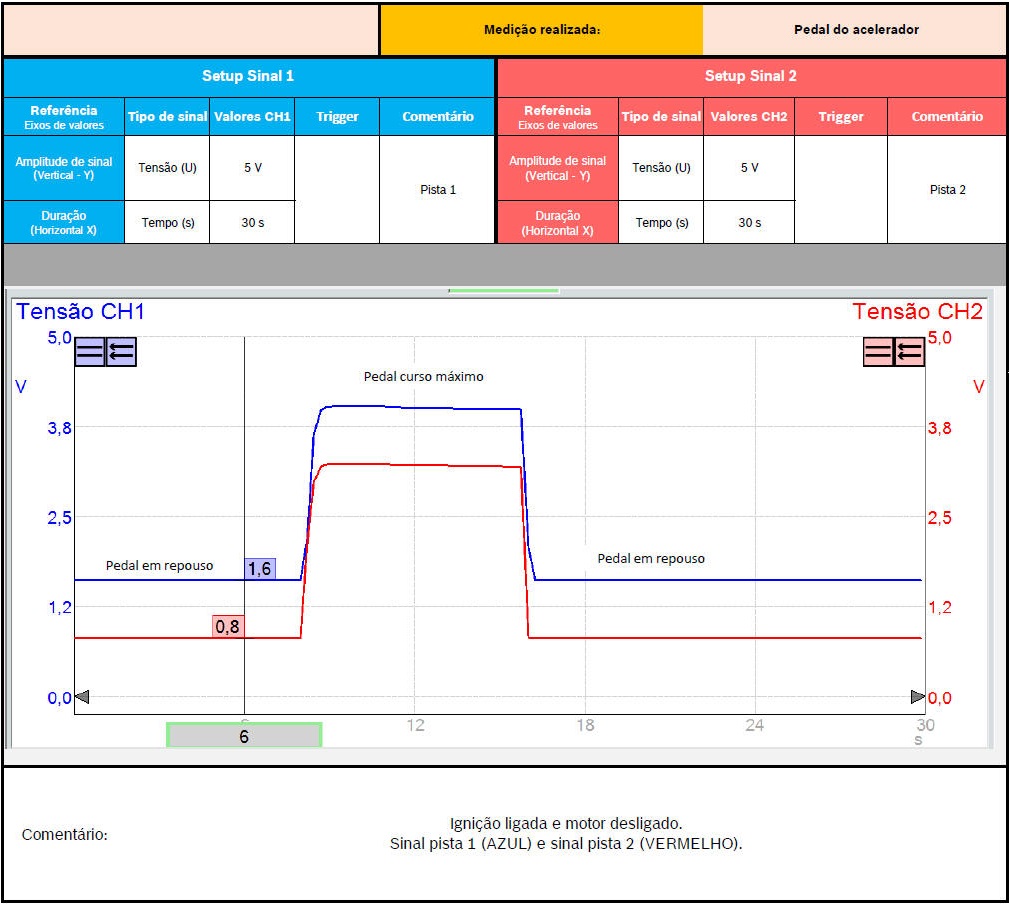Click the CH1 amplitude value 5 V
The image size is (1010, 906).
coord(252,168)
